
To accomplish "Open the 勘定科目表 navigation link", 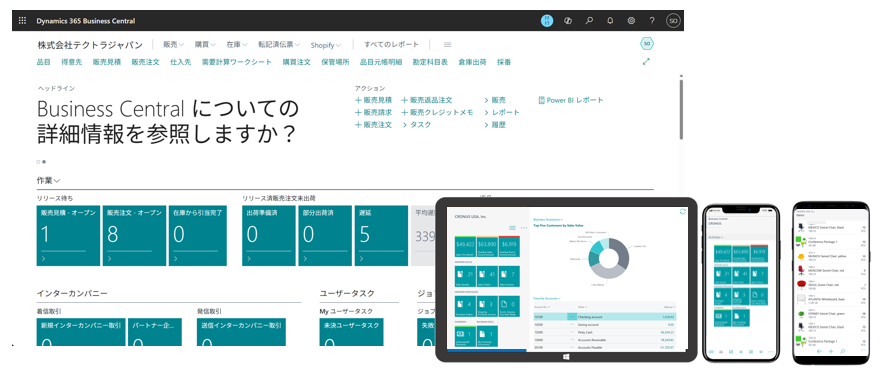I will (x=430, y=62).
